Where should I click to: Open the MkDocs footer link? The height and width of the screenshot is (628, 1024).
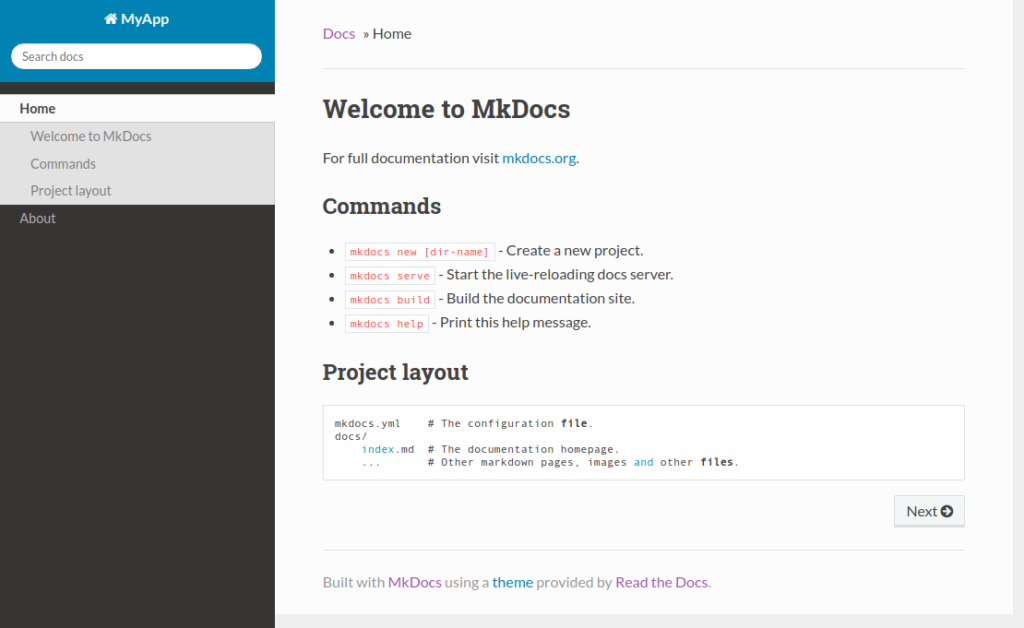(x=415, y=582)
